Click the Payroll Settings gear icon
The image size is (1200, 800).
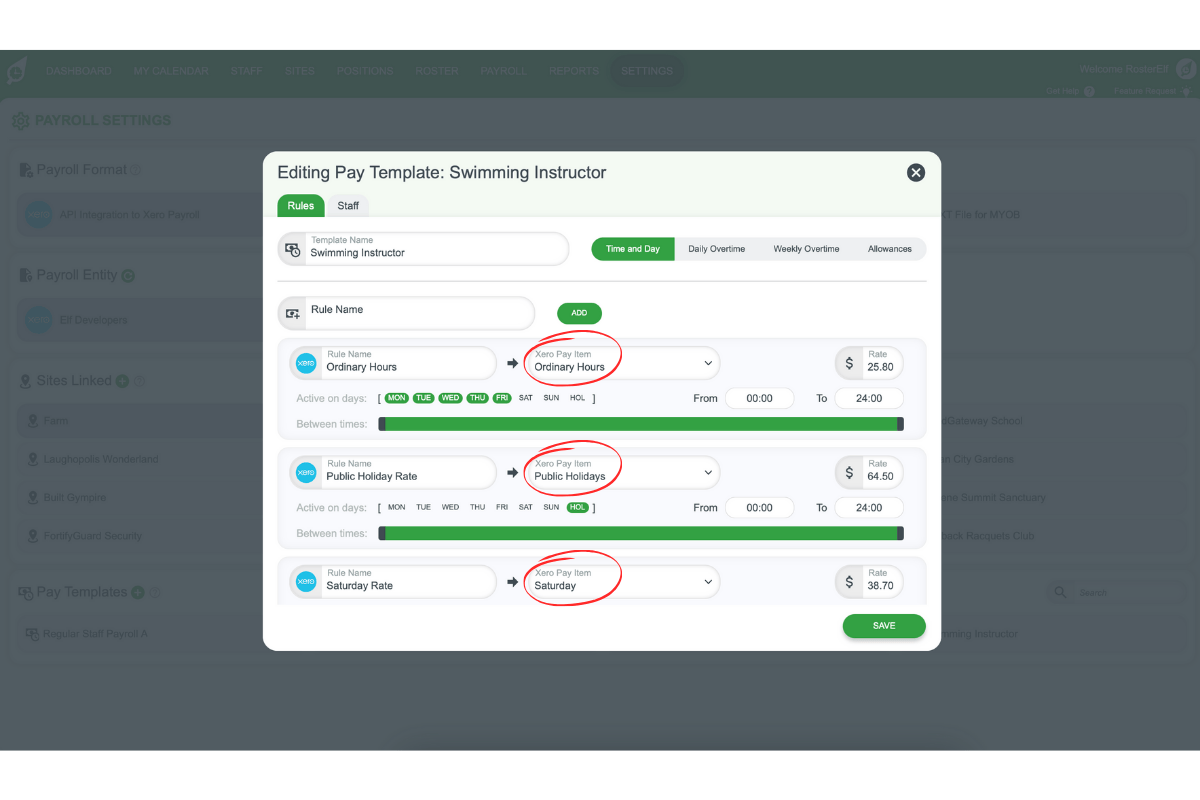click(x=20, y=119)
